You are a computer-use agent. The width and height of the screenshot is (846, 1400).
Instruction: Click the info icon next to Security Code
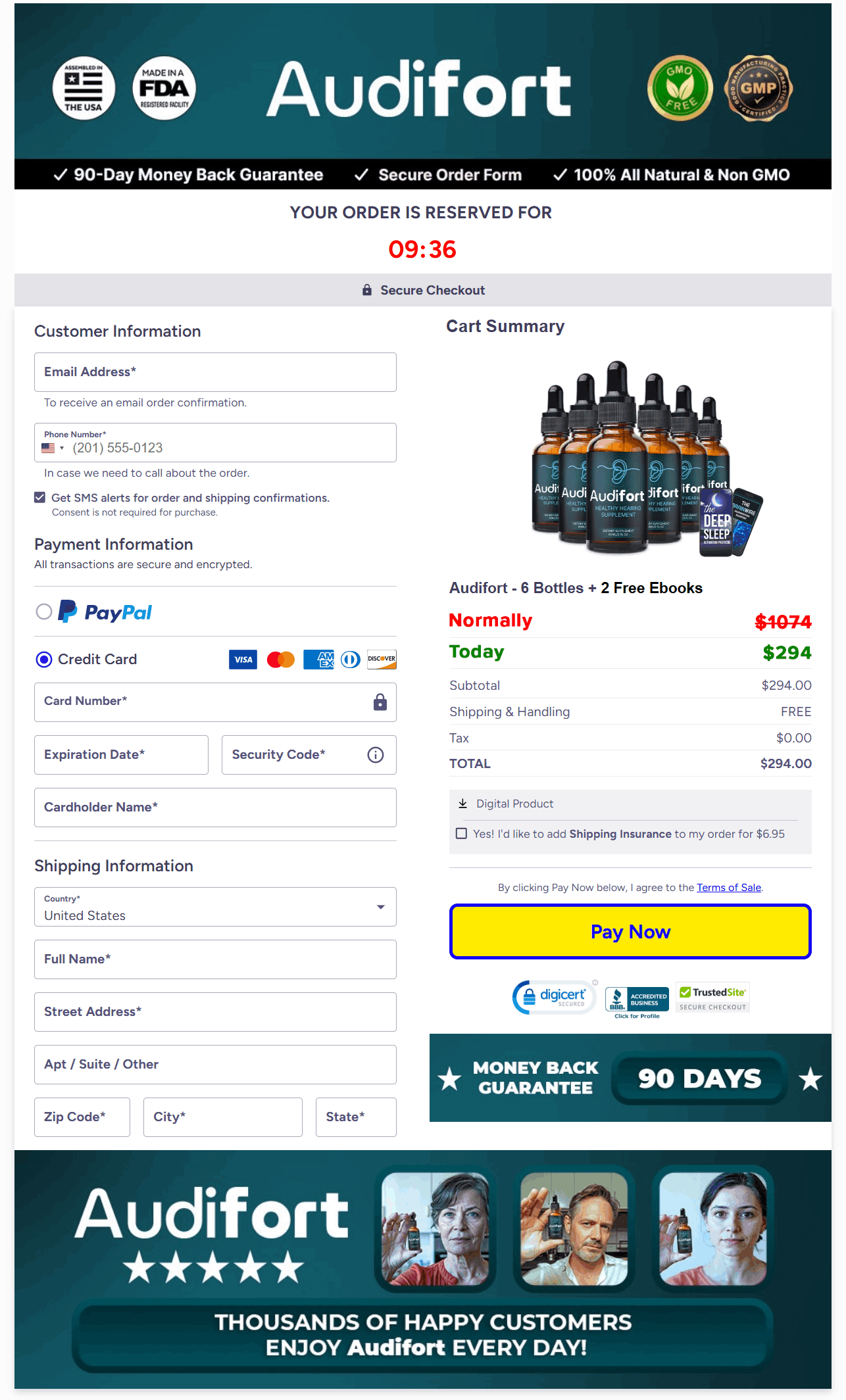click(x=375, y=755)
